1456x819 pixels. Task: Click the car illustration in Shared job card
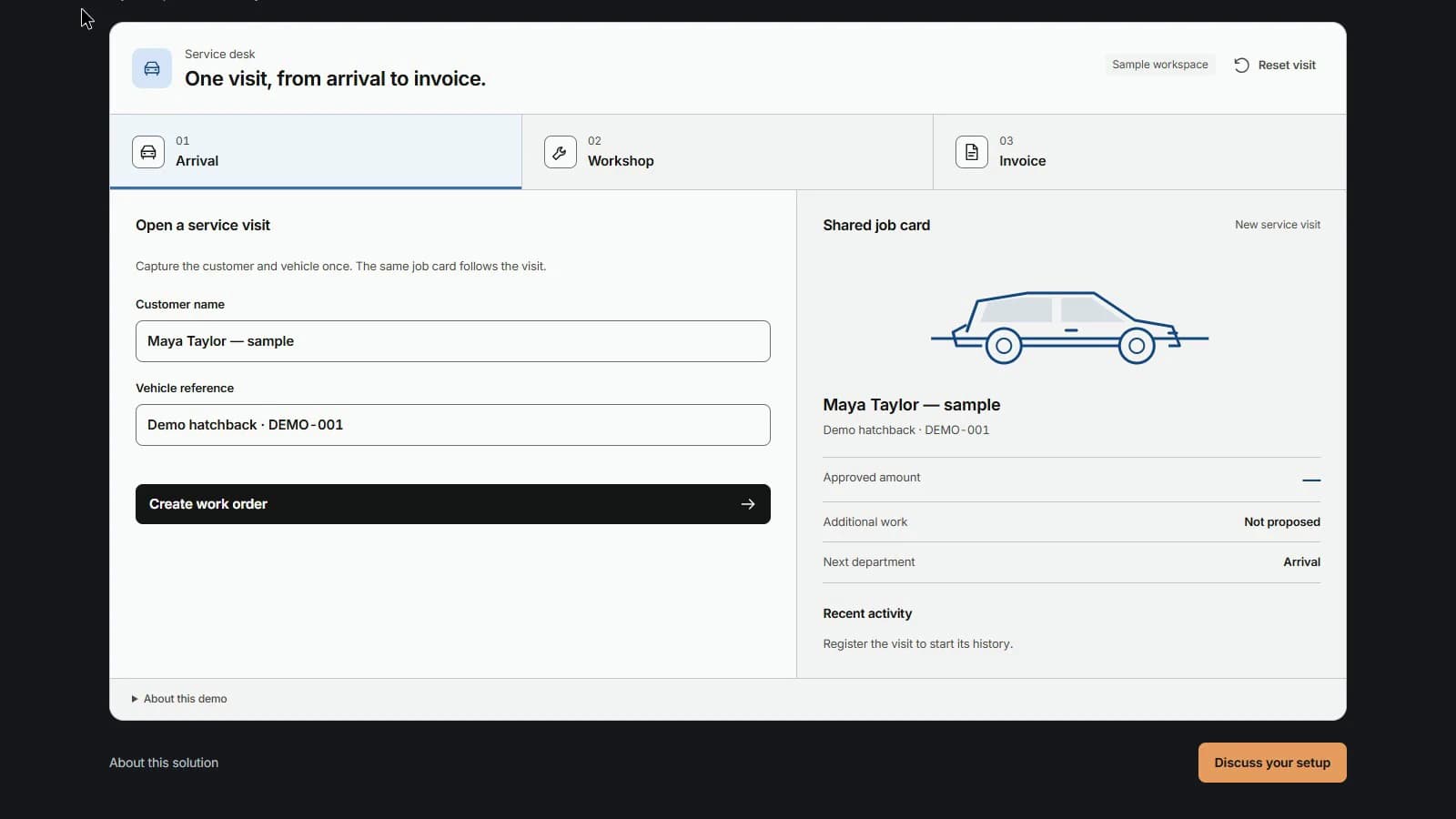[1070, 328]
